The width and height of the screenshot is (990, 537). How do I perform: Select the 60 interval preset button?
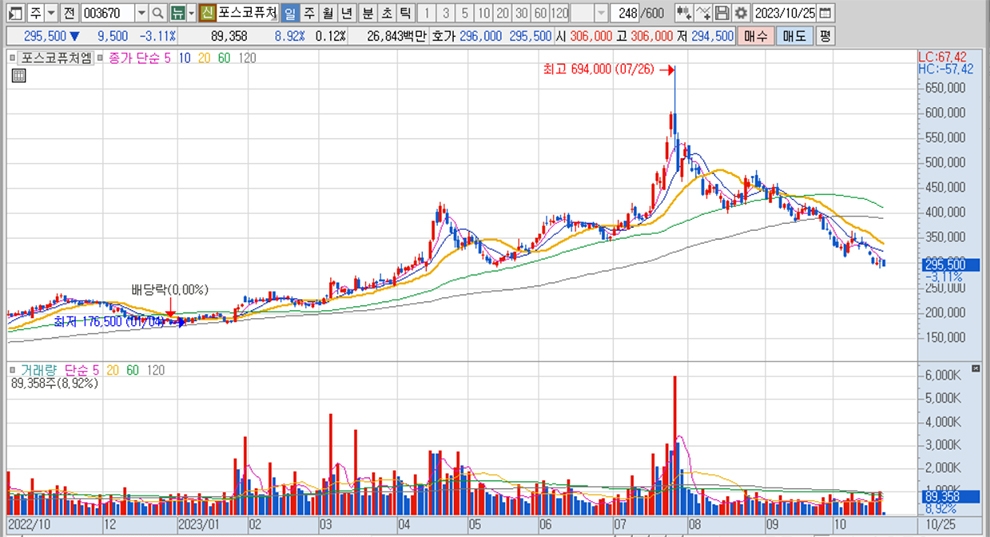coord(540,13)
